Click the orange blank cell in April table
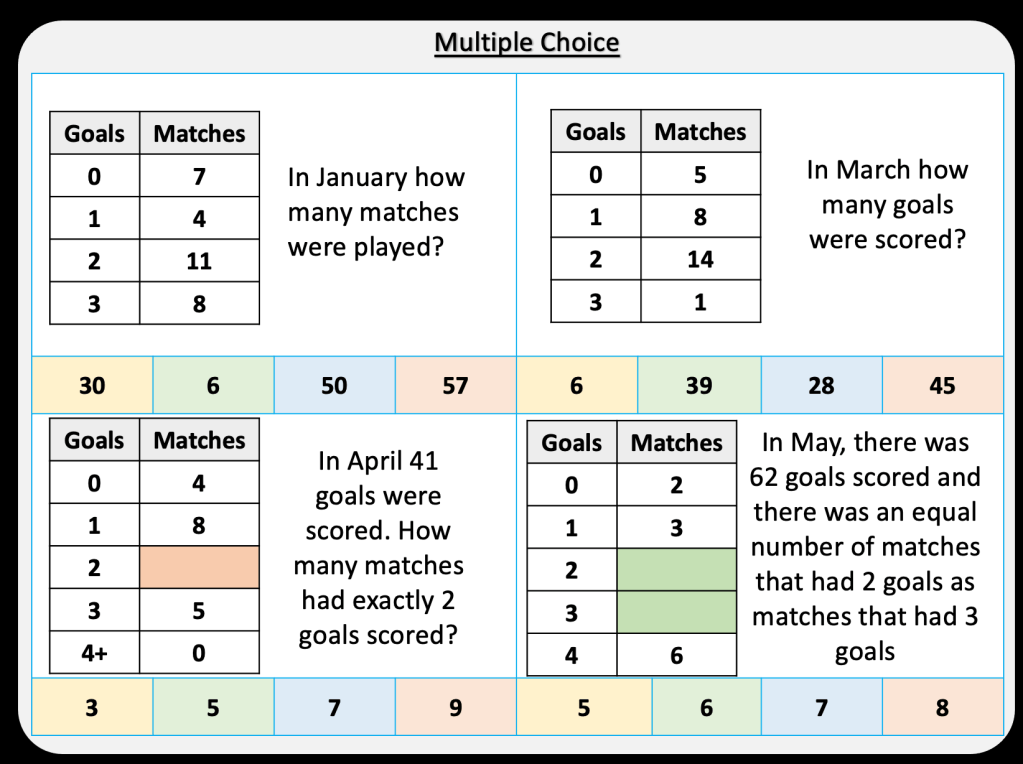This screenshot has height=764, width=1023. (199, 567)
